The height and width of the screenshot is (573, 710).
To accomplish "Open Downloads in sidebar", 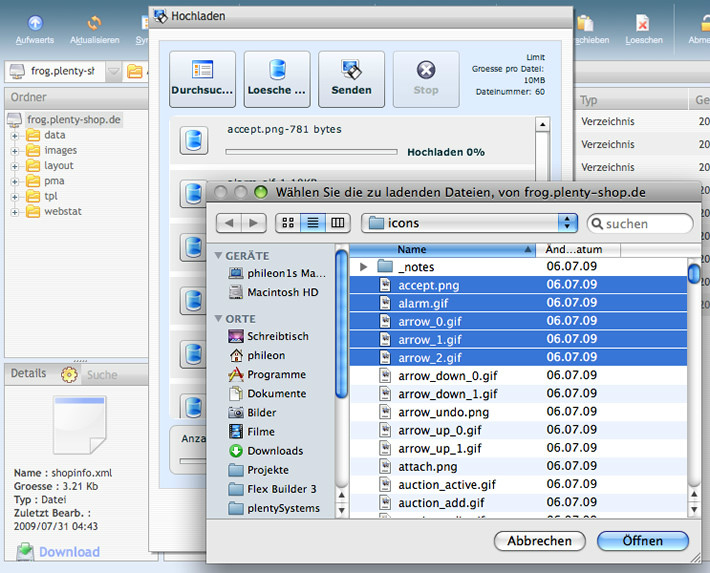I will coord(266,451).
